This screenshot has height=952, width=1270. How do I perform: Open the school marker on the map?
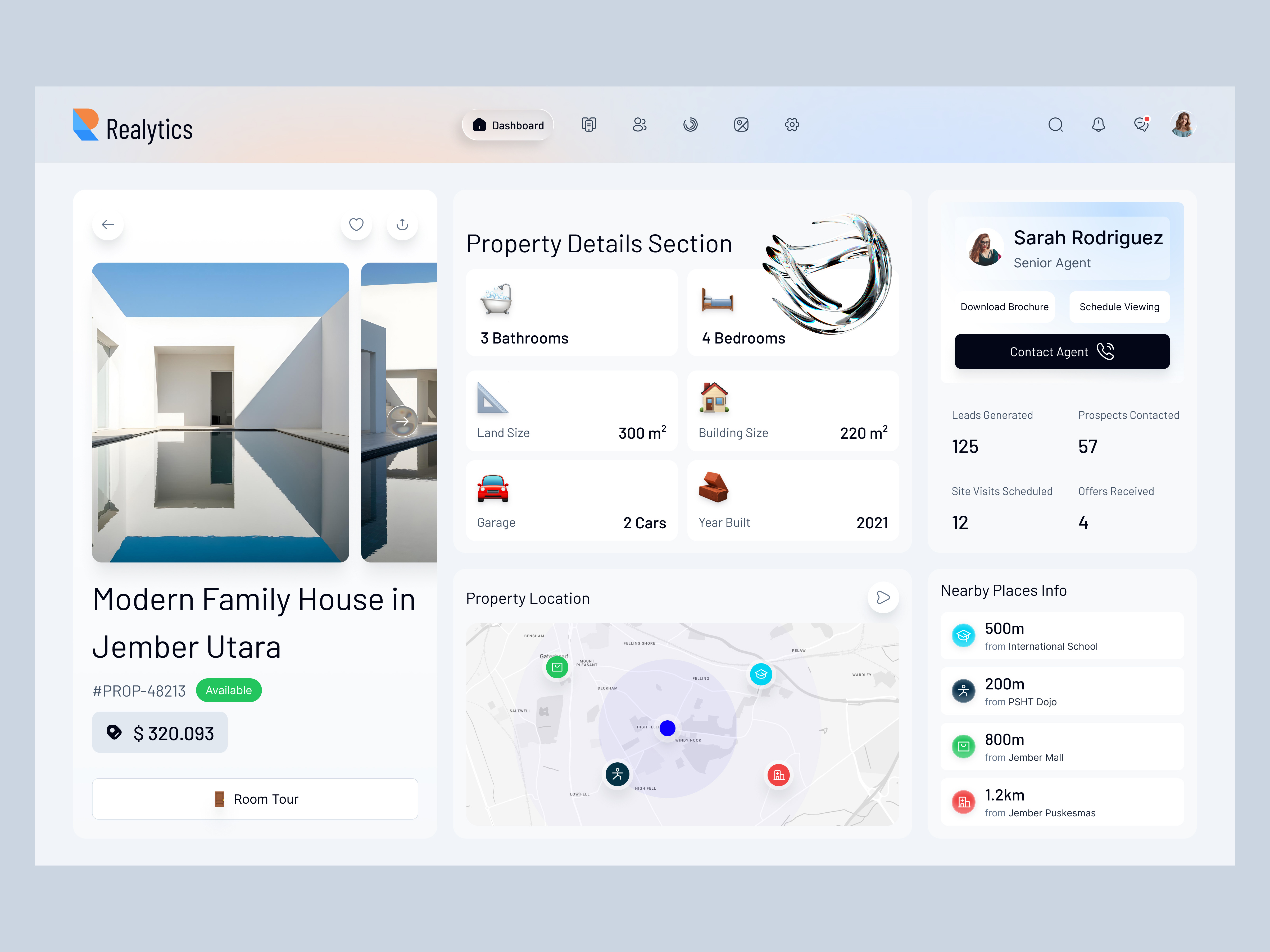761,675
